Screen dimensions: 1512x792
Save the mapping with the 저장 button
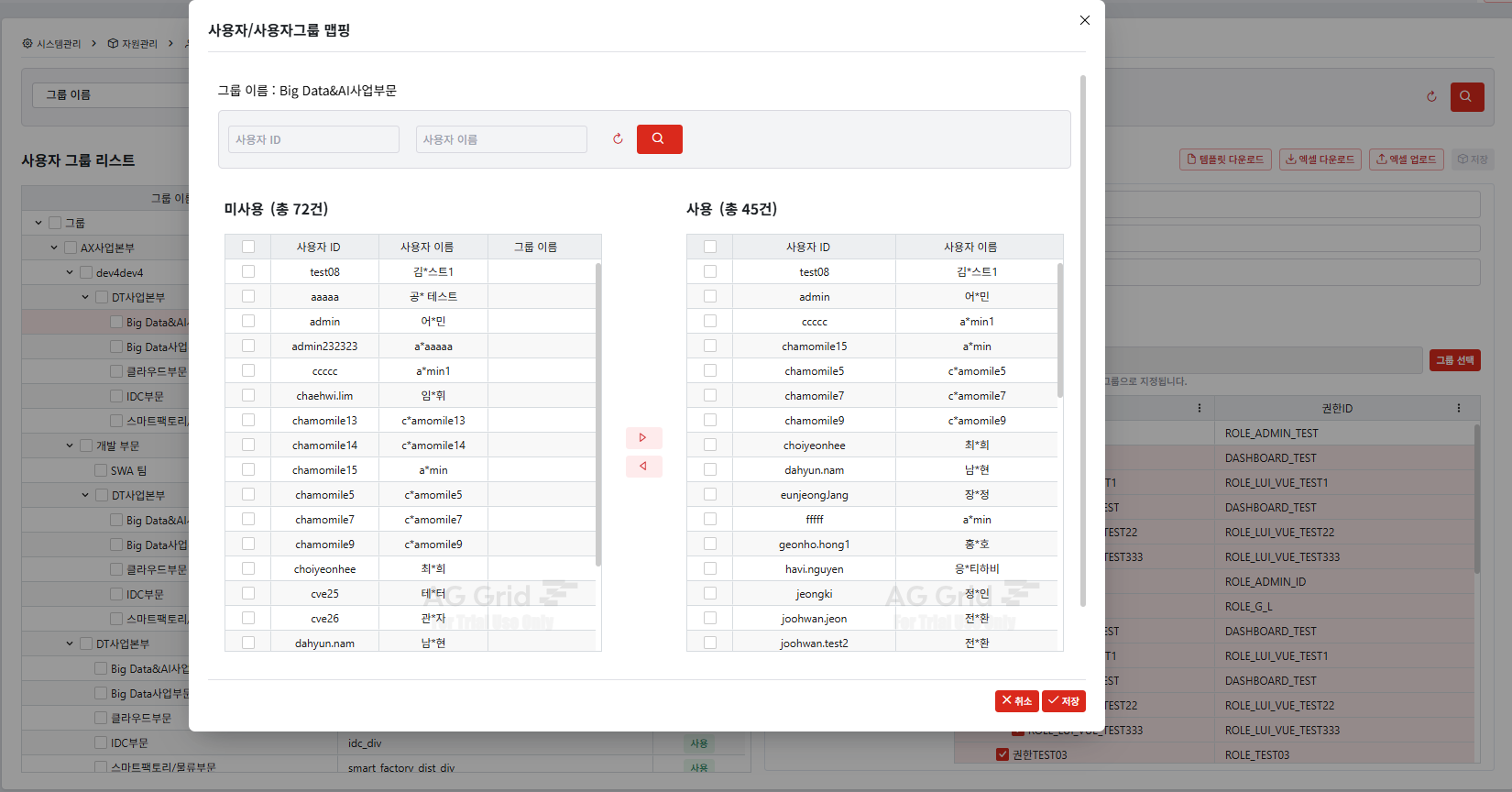1064,701
